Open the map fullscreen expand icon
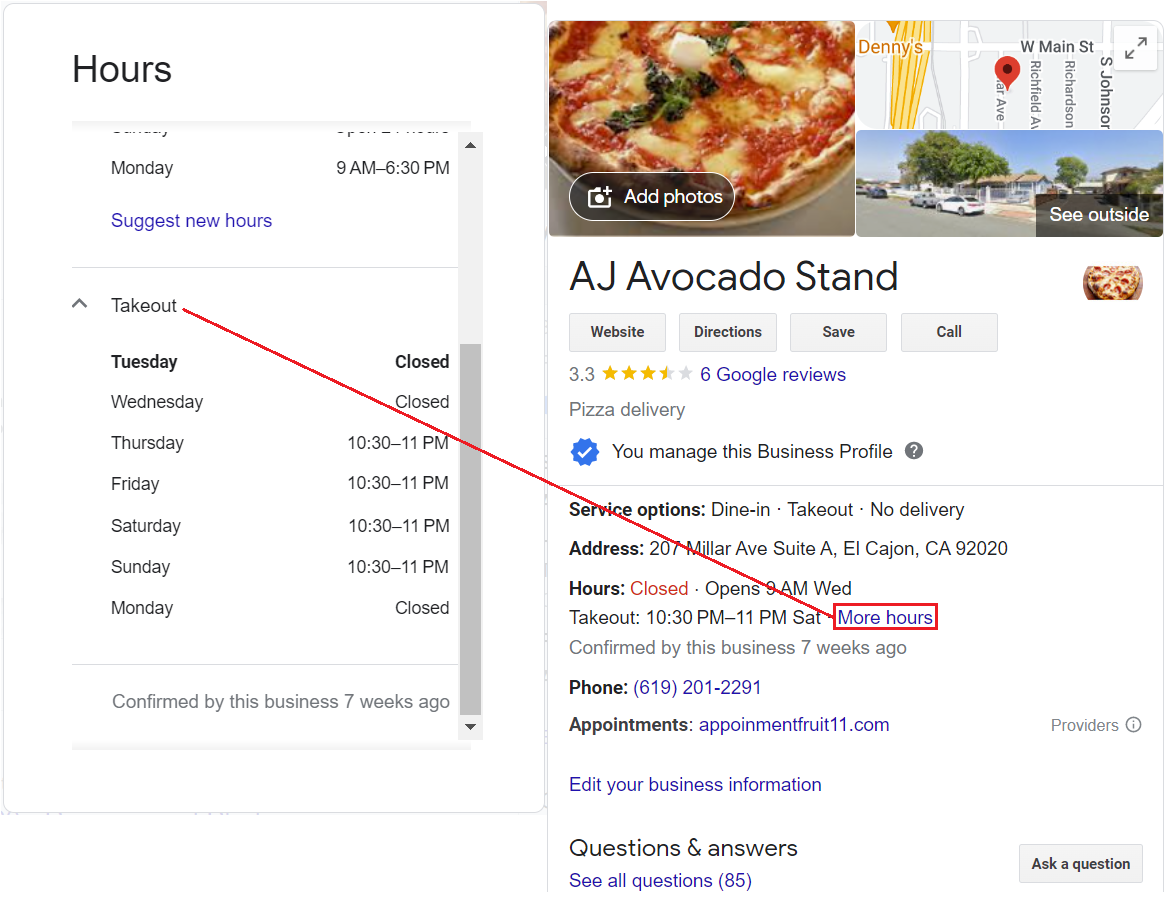This screenshot has width=1168, height=903. [x=1135, y=48]
